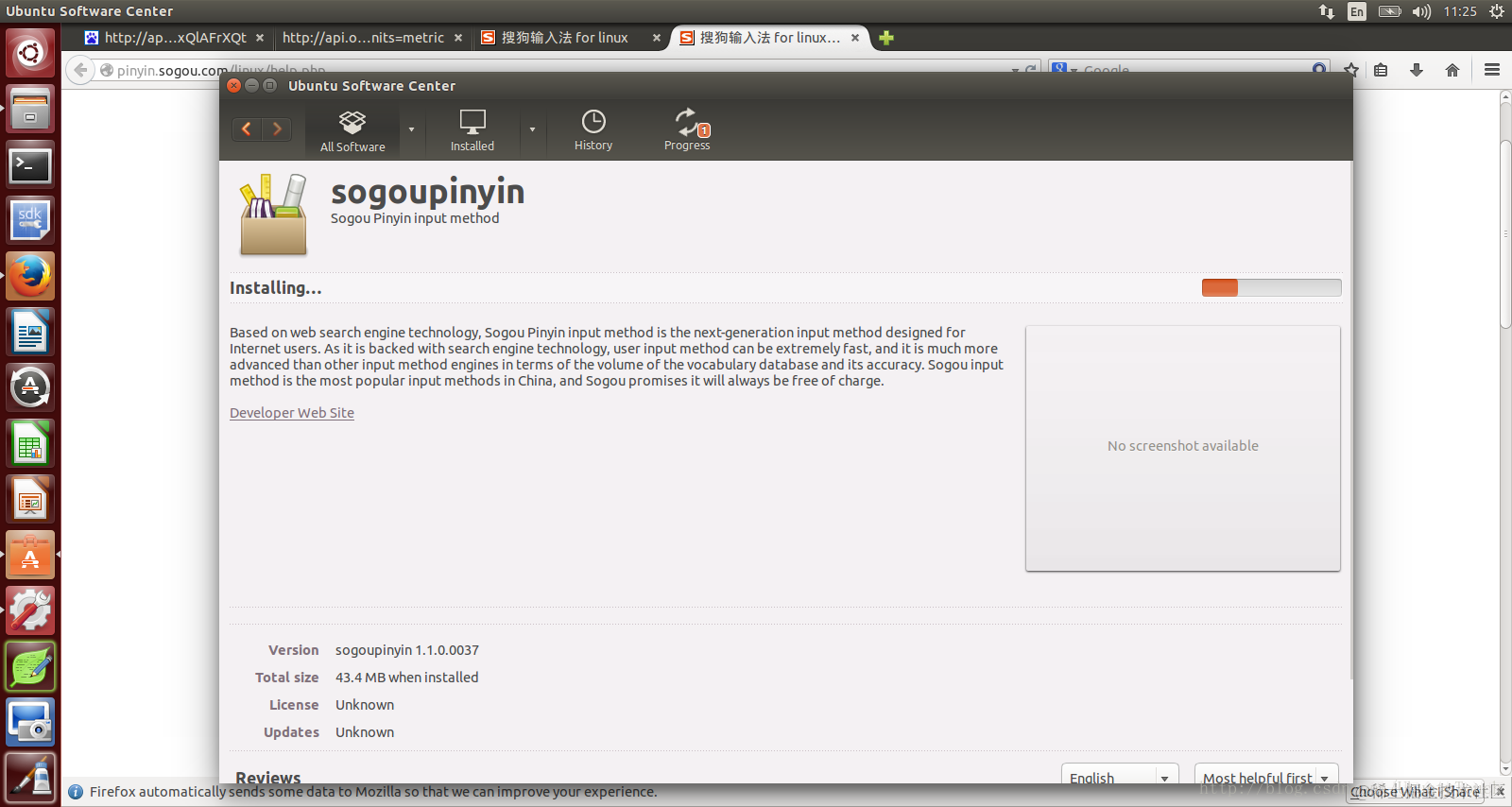Open the sound volume indicator
Image resolution: width=1512 pixels, height=807 pixels.
[1421, 11]
